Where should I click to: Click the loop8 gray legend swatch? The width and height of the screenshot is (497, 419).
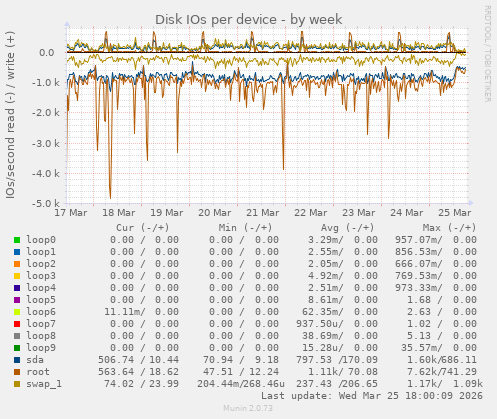[x=17, y=336]
